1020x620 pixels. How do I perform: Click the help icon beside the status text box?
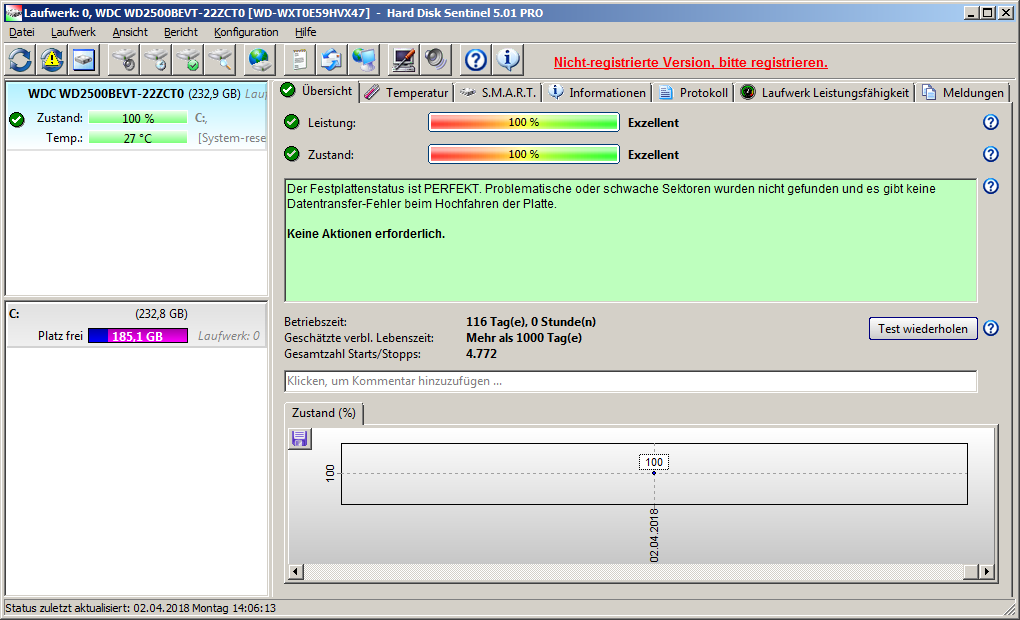click(990, 187)
